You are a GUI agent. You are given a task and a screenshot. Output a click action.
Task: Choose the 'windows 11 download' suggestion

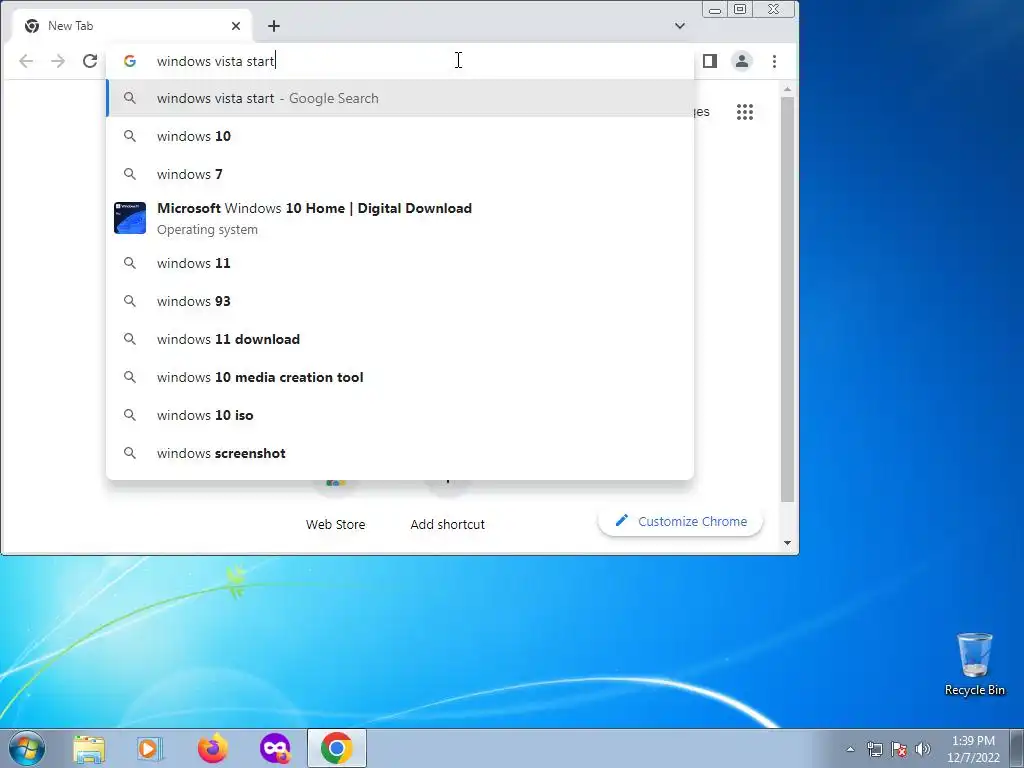[x=400, y=339]
